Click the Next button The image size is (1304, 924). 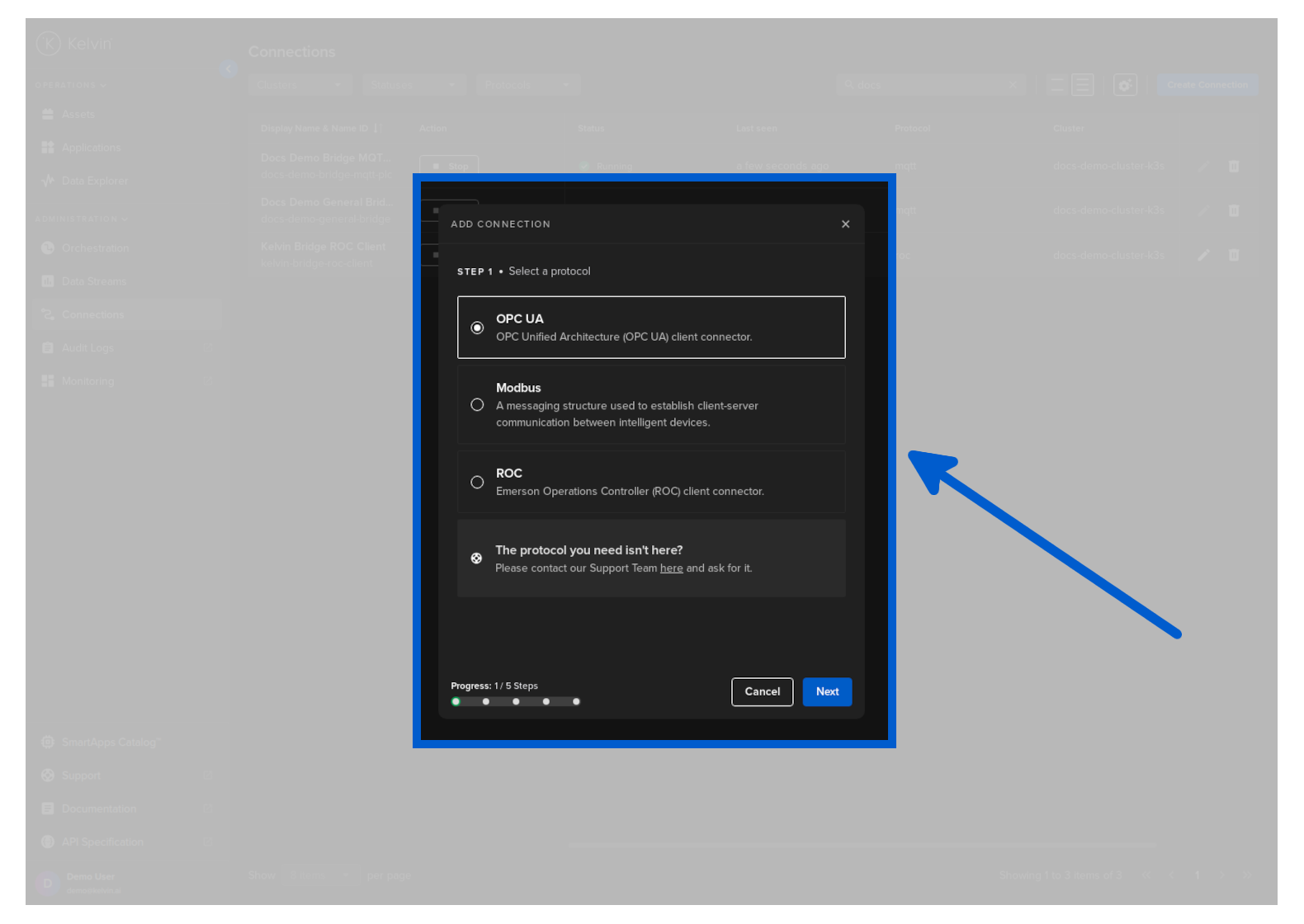pos(826,692)
